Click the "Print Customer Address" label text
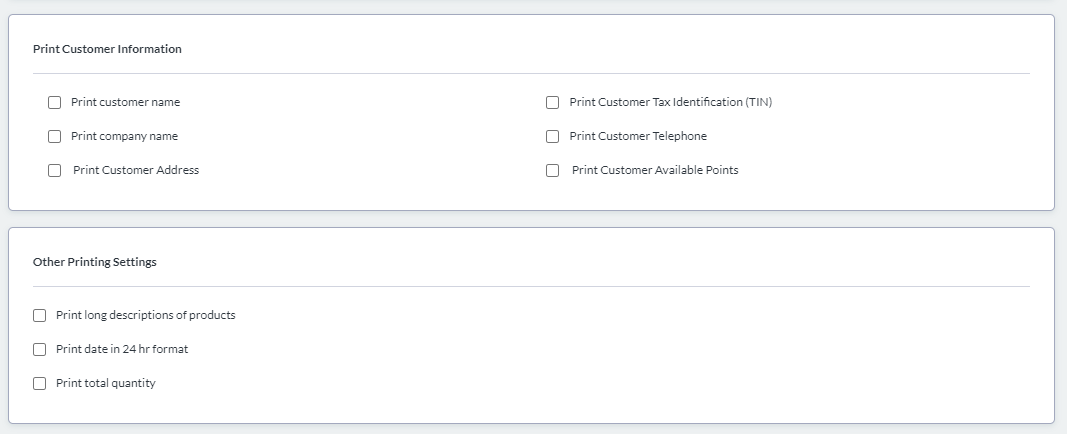Screen dimensions: 1067x434 136,170
